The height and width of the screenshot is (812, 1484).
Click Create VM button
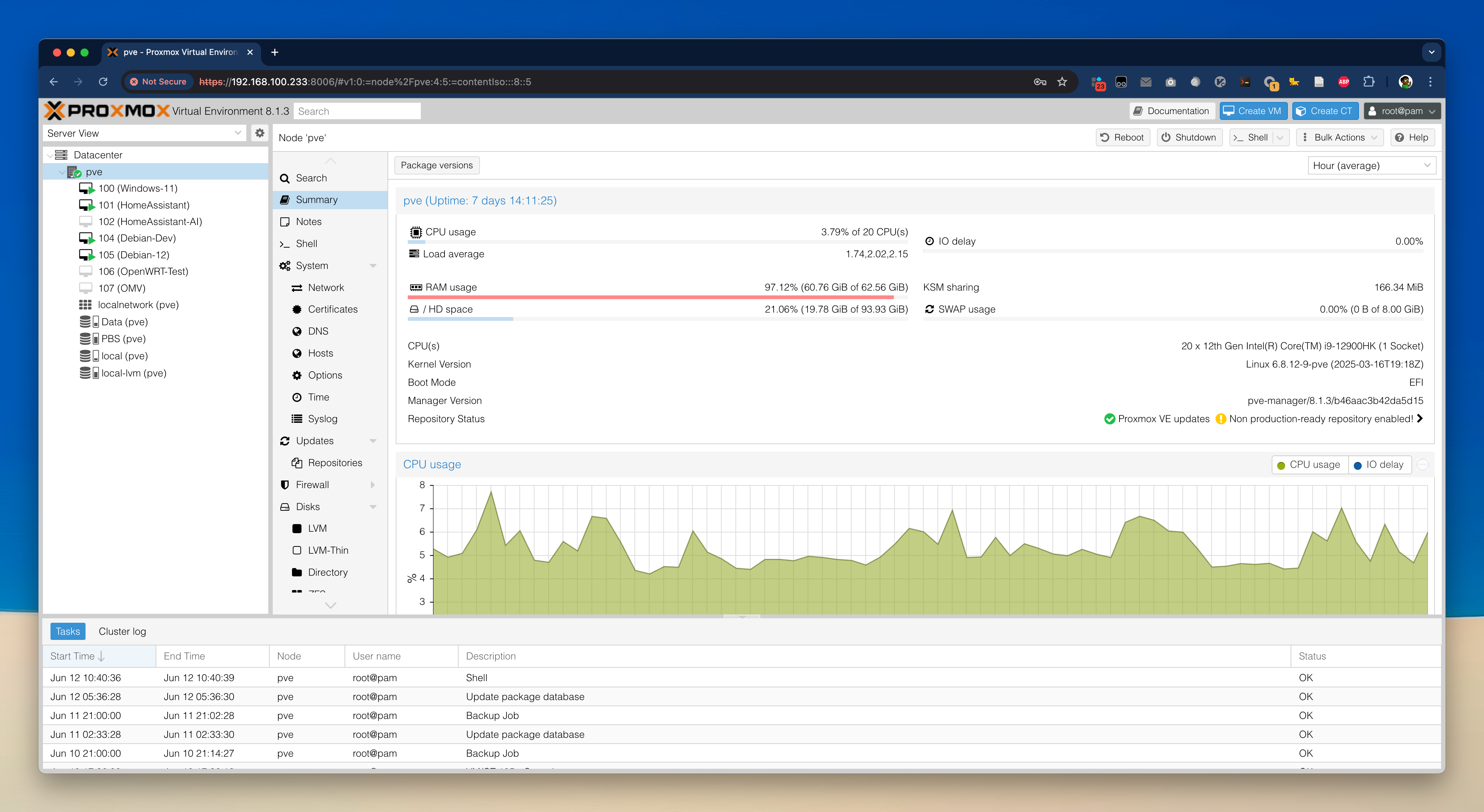(1253, 111)
